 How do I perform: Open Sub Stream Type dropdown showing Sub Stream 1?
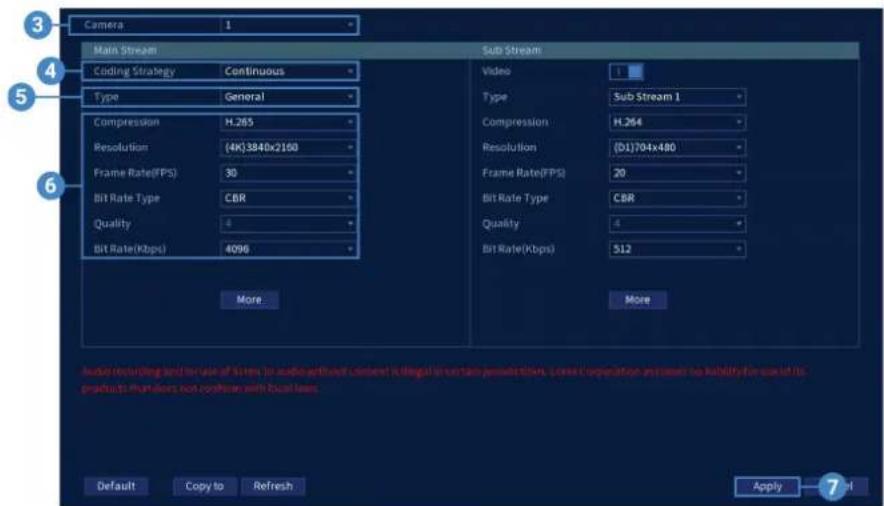pos(677,97)
